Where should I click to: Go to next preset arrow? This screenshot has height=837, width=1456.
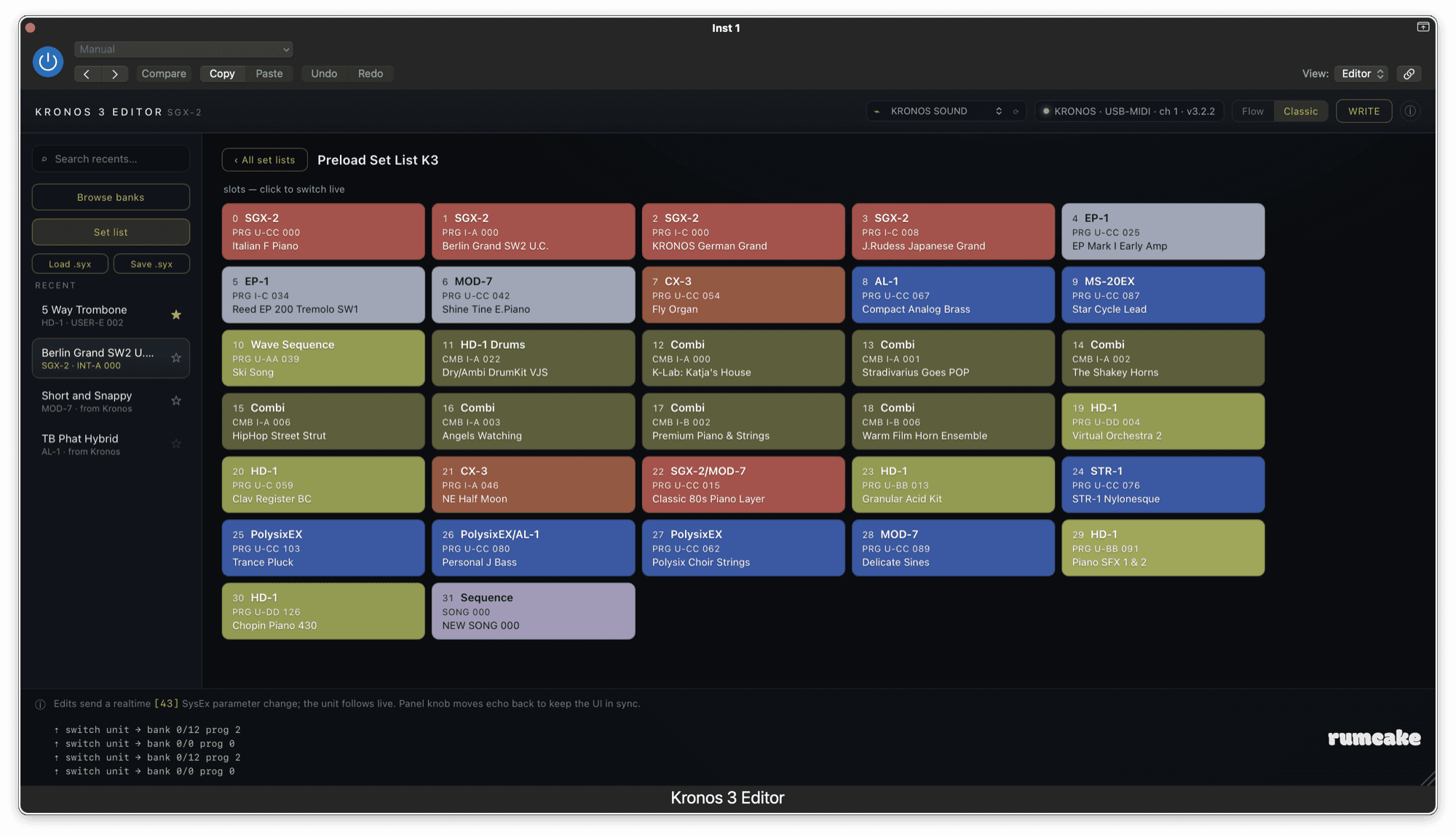(114, 74)
